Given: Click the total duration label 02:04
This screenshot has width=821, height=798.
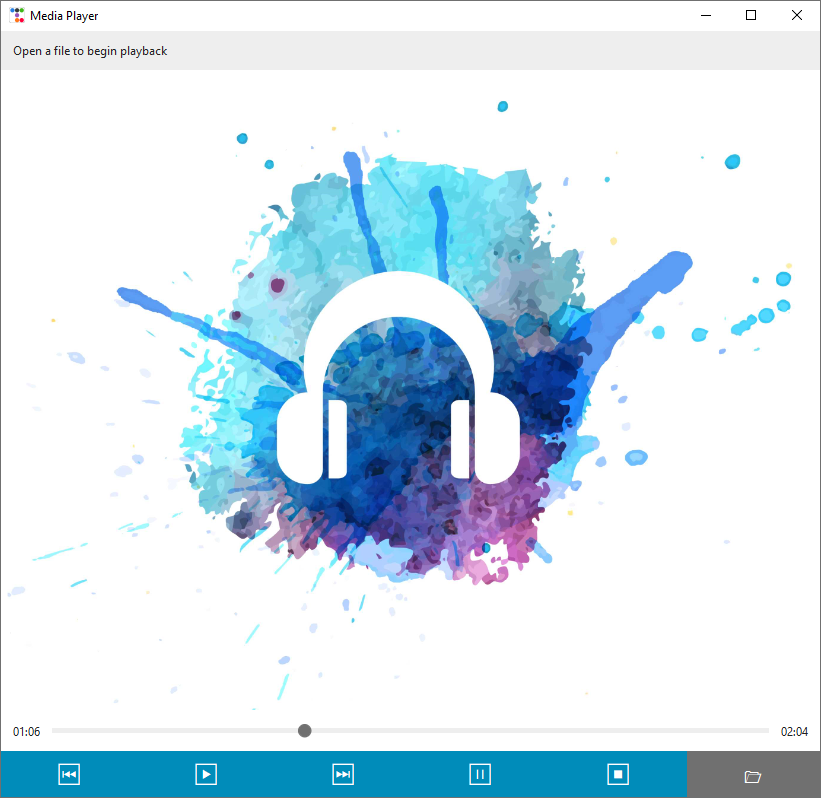Looking at the screenshot, I should (794, 732).
